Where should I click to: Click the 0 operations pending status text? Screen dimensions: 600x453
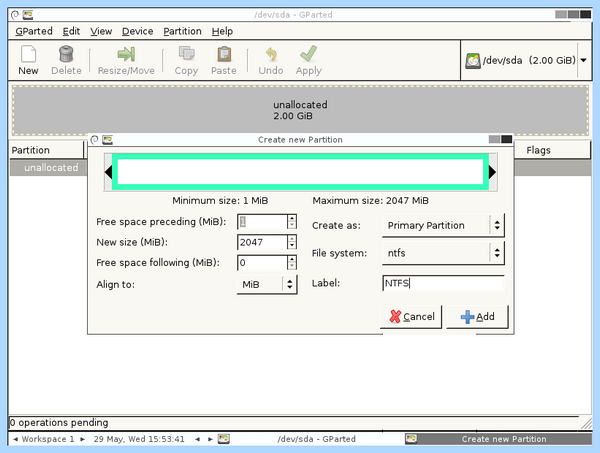tap(59, 422)
